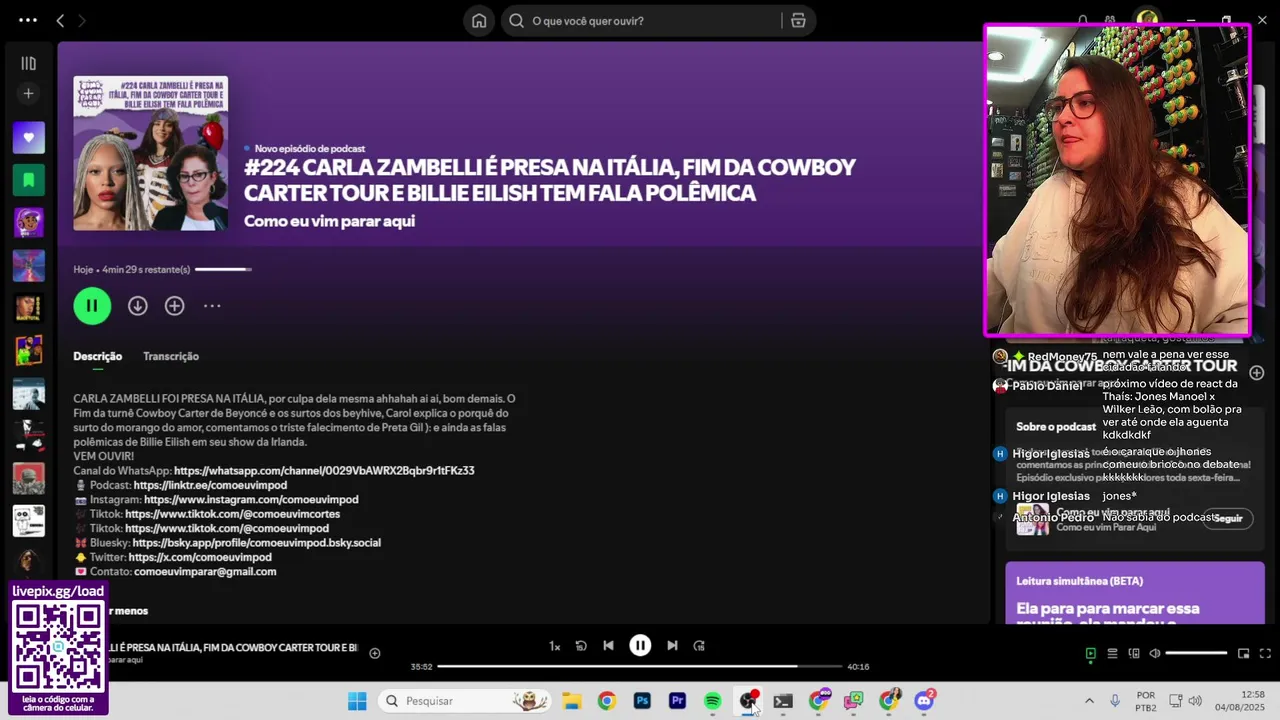Open Connect to a device
The width and height of the screenshot is (1280, 720).
(1134, 653)
